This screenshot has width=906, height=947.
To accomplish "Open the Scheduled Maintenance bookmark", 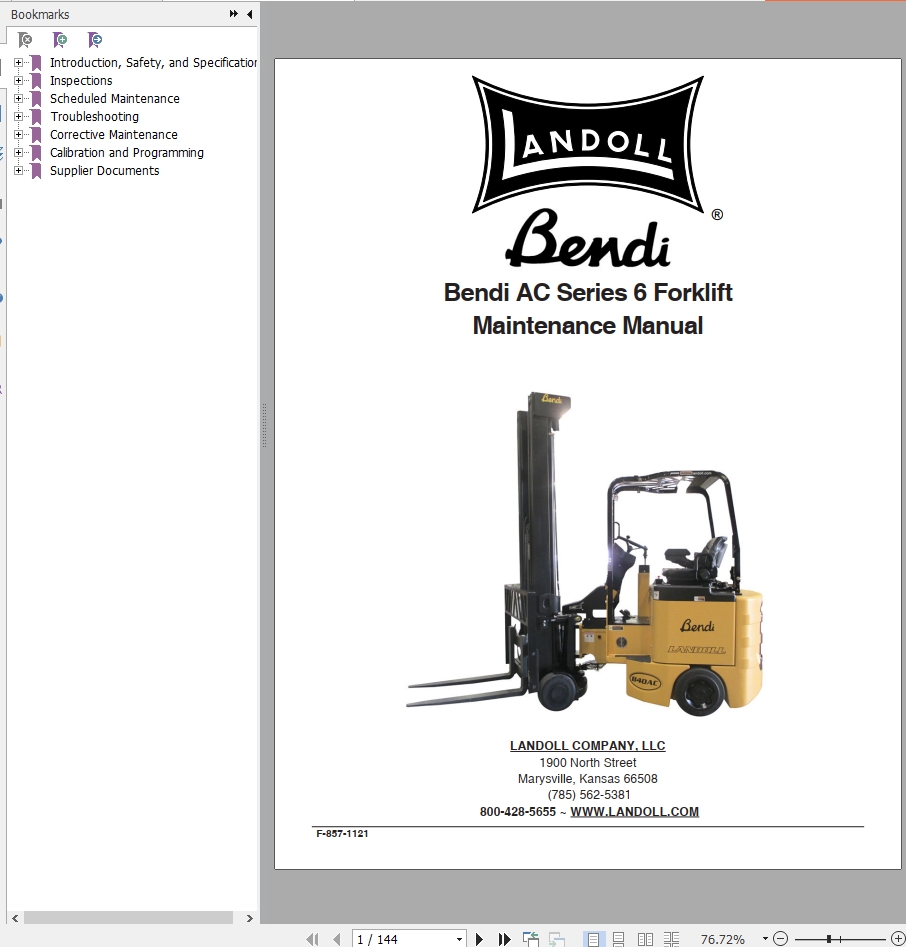I will [x=115, y=98].
